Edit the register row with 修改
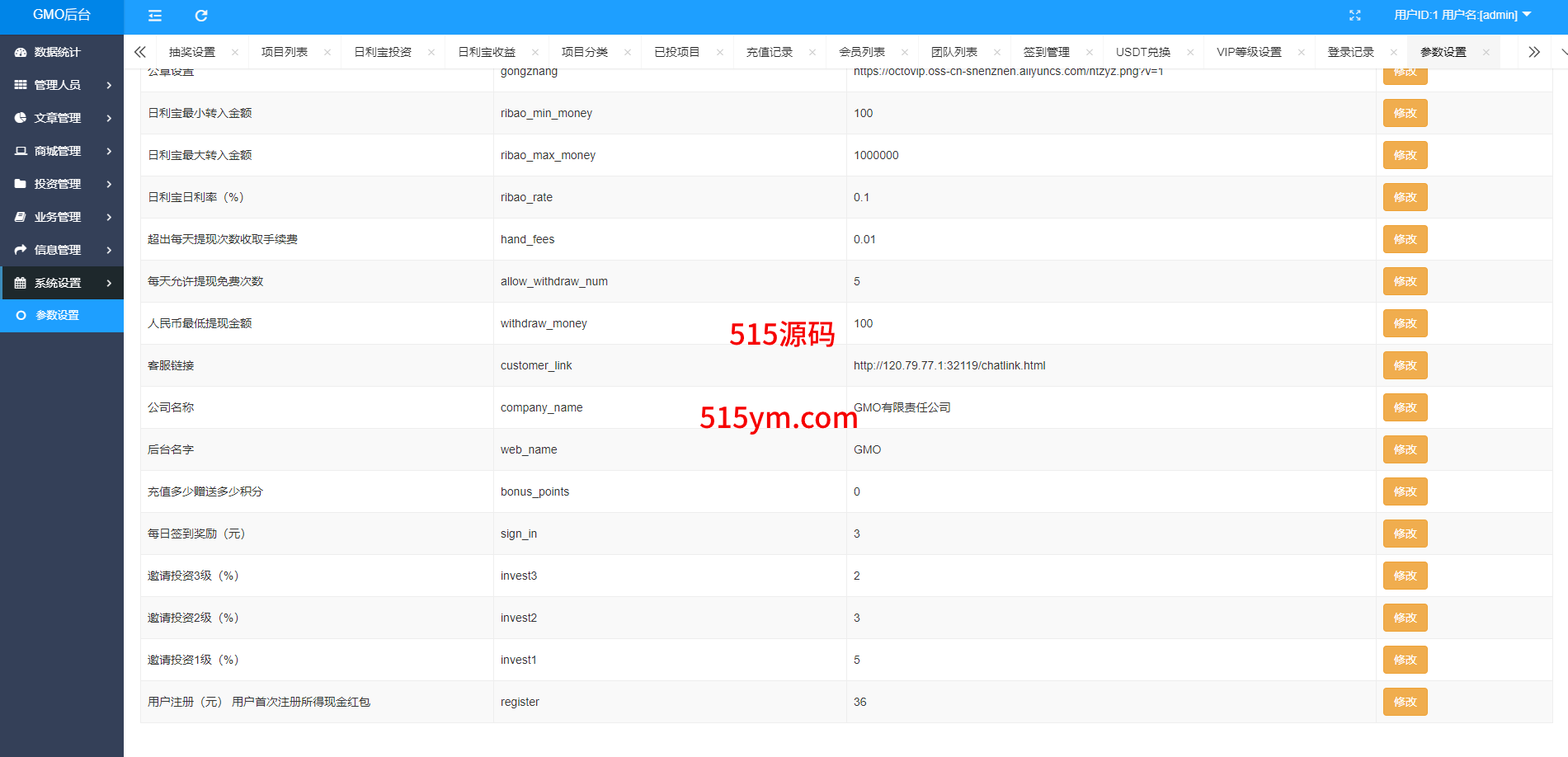Screen dimensions: 1568x757 coord(1405,702)
